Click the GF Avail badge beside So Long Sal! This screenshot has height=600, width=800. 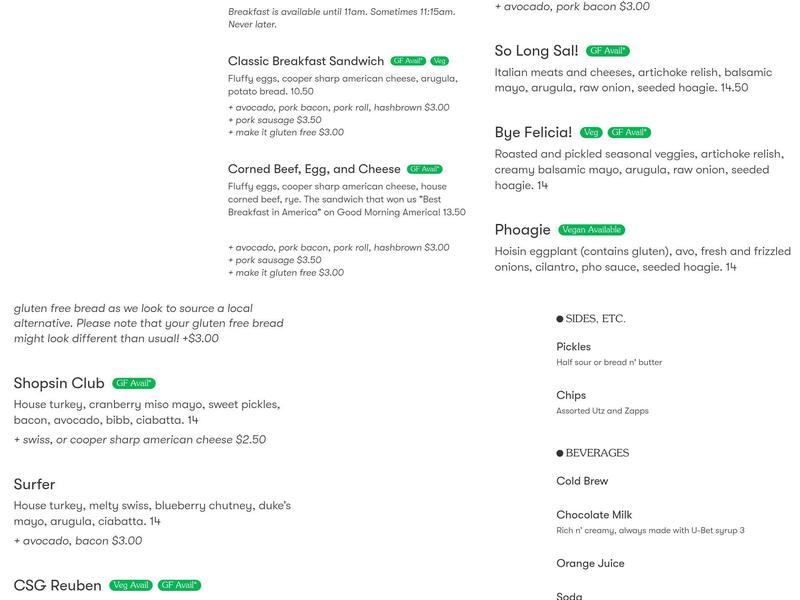coord(608,51)
